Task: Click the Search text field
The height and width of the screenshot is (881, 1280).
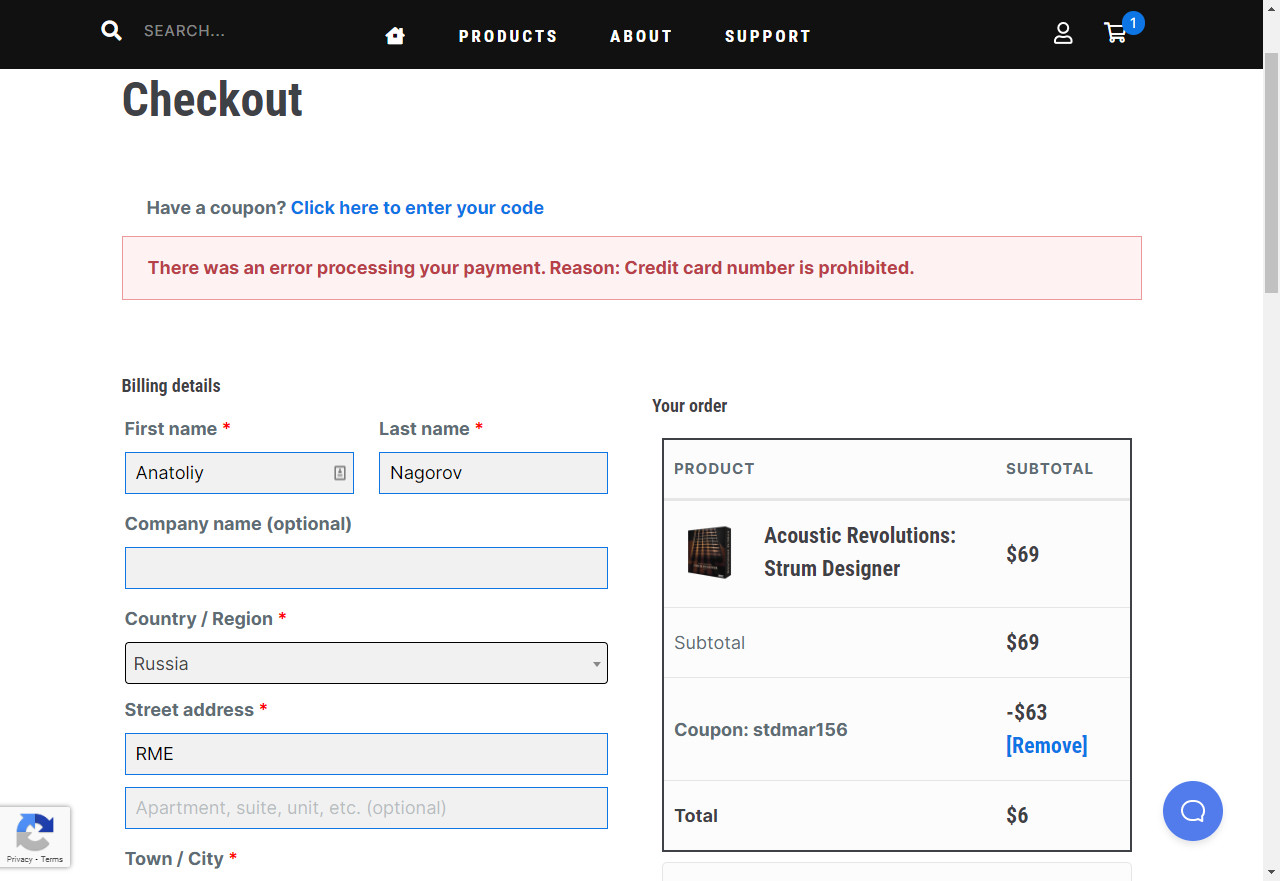Action: pos(240,31)
